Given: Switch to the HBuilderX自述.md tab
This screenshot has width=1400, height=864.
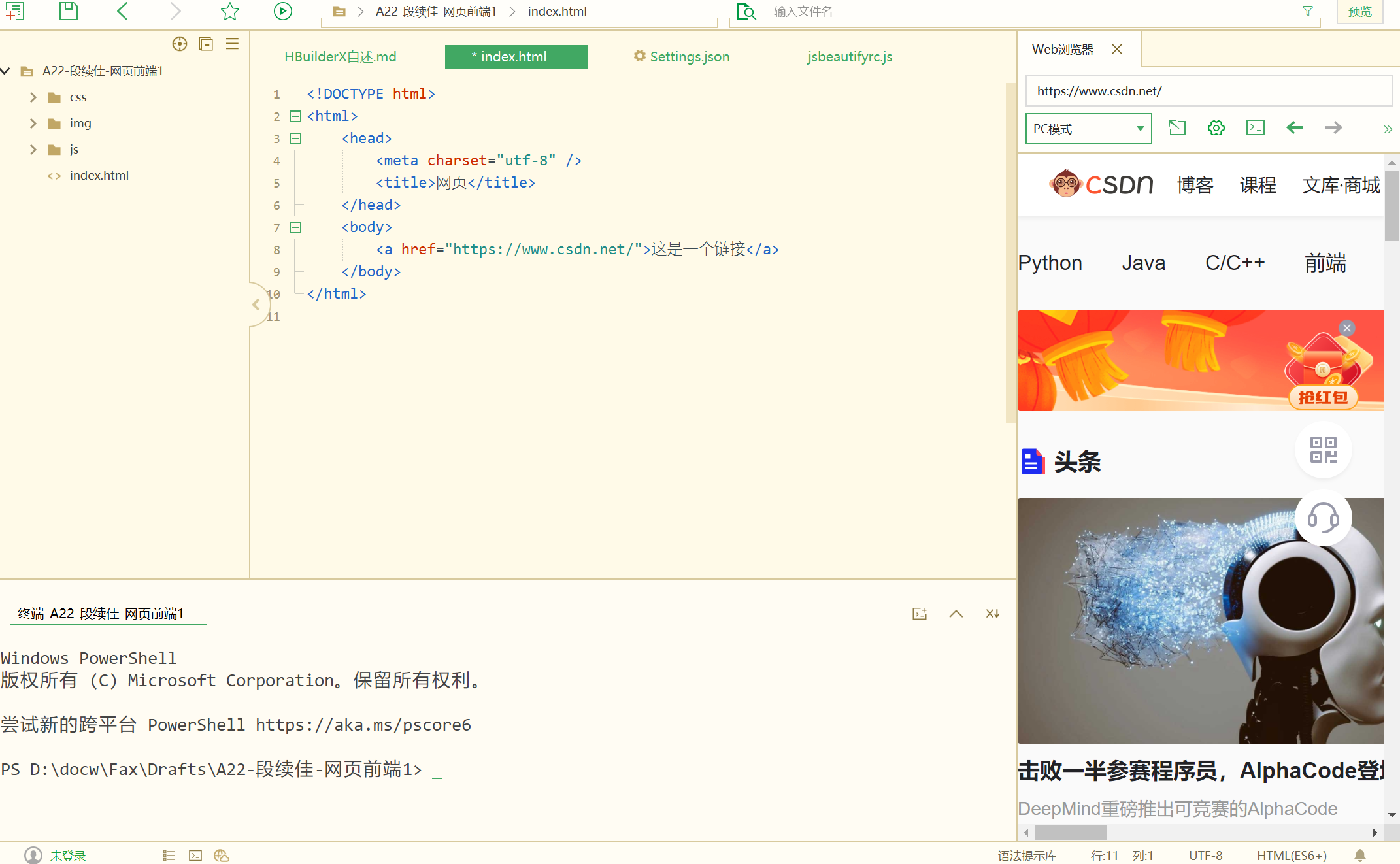Looking at the screenshot, I should click(340, 56).
